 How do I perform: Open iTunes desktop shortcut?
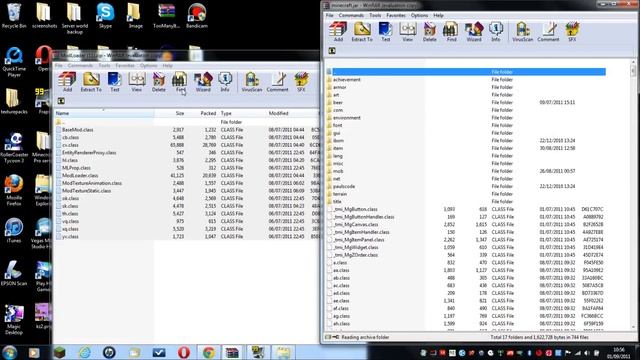14,231
